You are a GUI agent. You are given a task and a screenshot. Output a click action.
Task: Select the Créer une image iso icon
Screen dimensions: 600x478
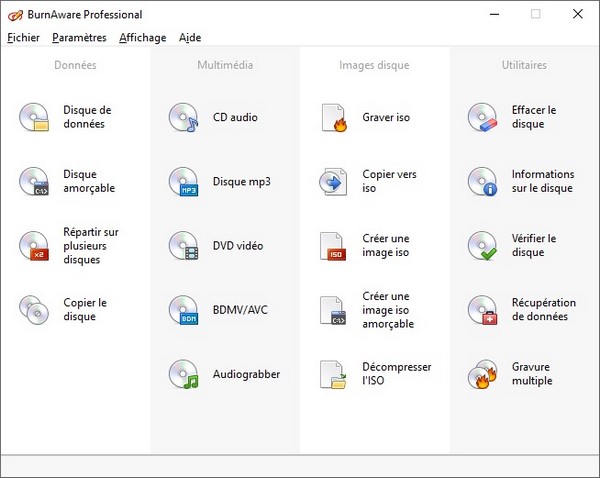click(x=333, y=246)
